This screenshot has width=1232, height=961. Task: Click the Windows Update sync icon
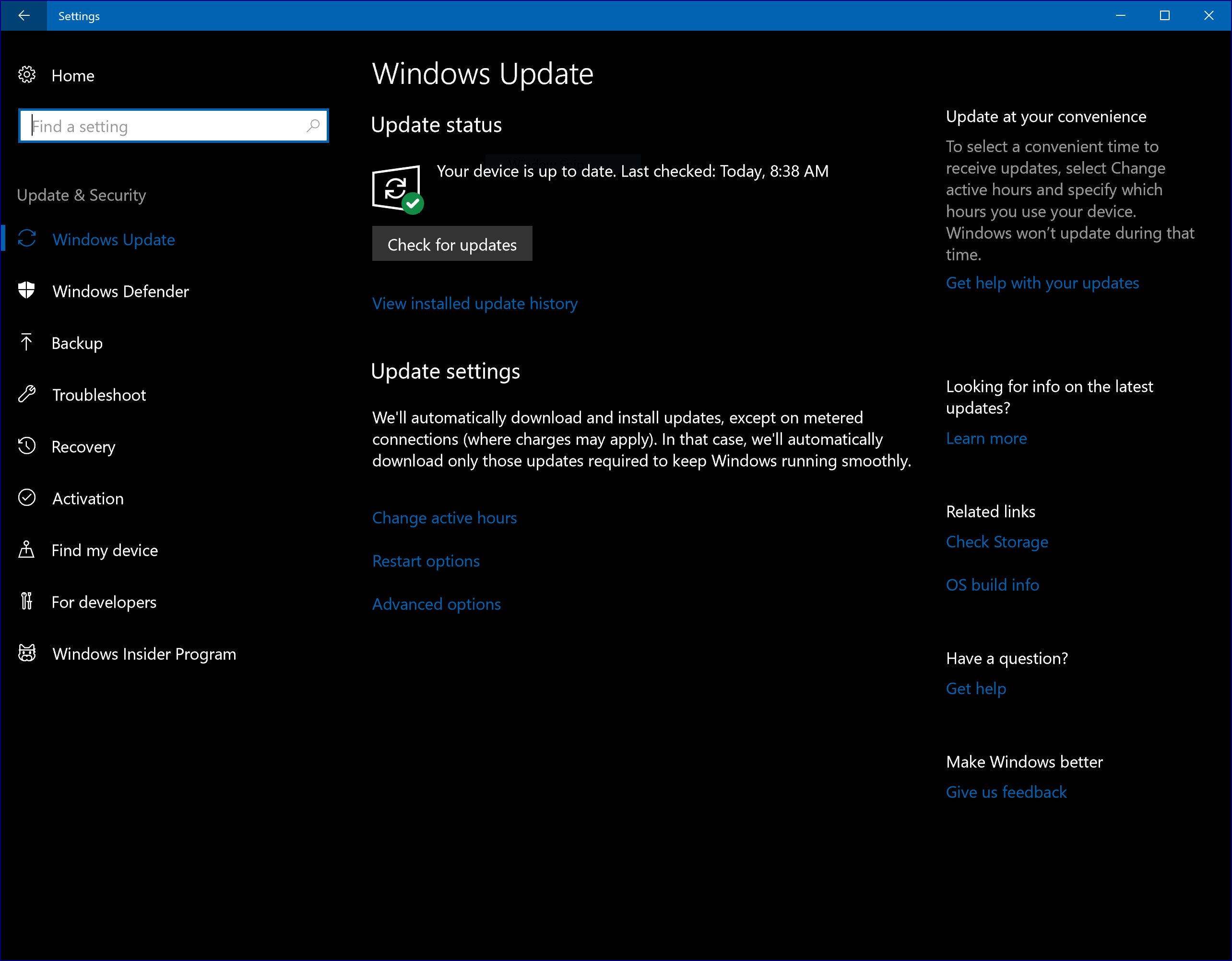pyautogui.click(x=26, y=239)
